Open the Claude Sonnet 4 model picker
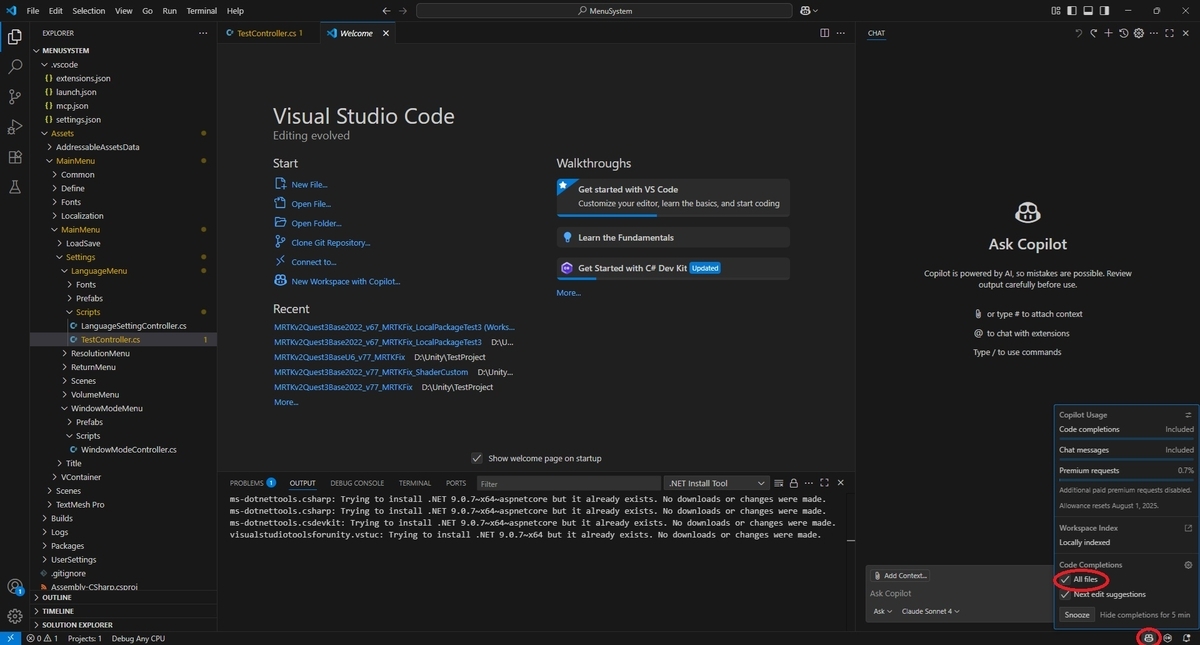Viewport: 1200px width, 645px height. (x=931, y=611)
